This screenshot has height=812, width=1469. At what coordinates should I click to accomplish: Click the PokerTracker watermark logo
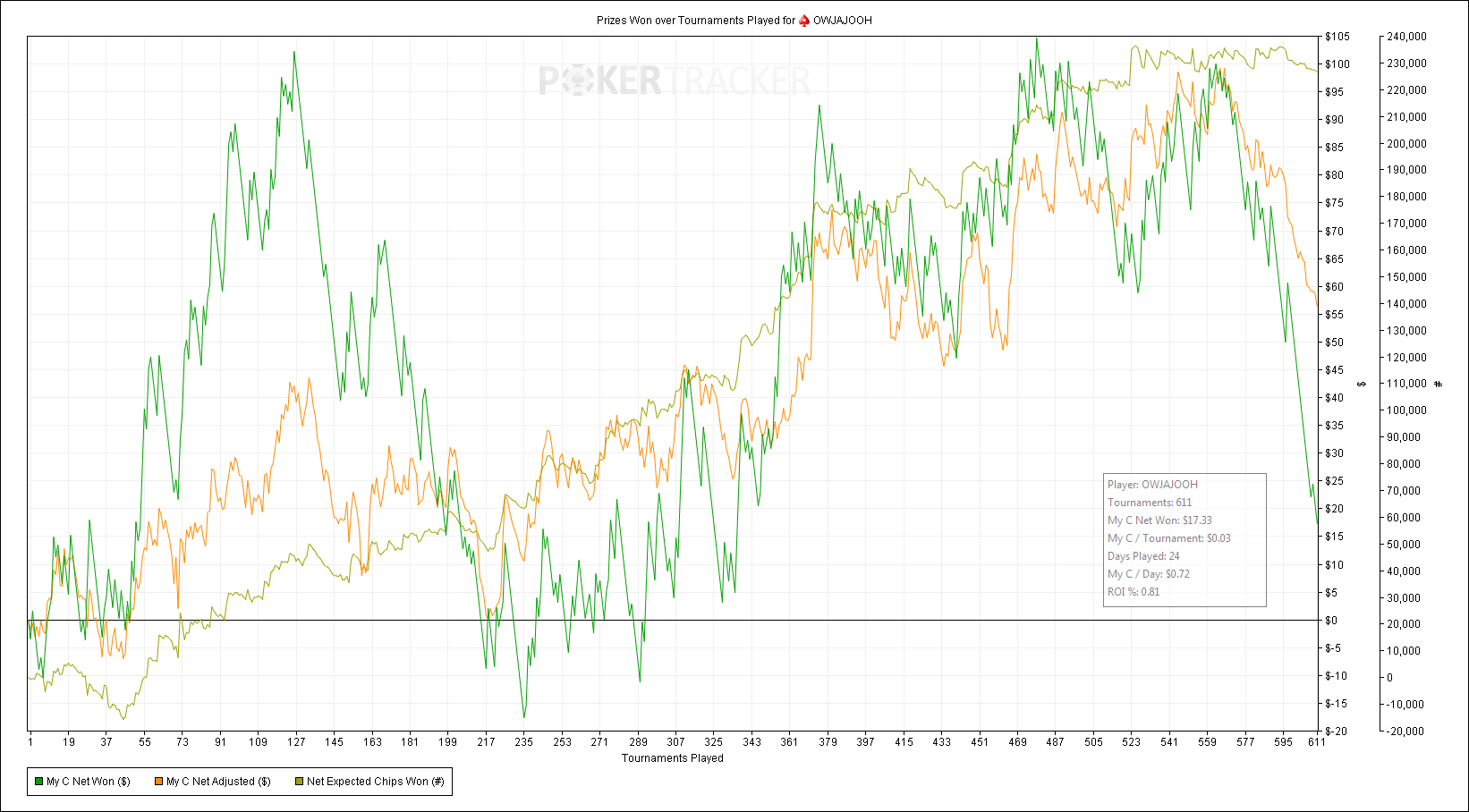click(675, 80)
